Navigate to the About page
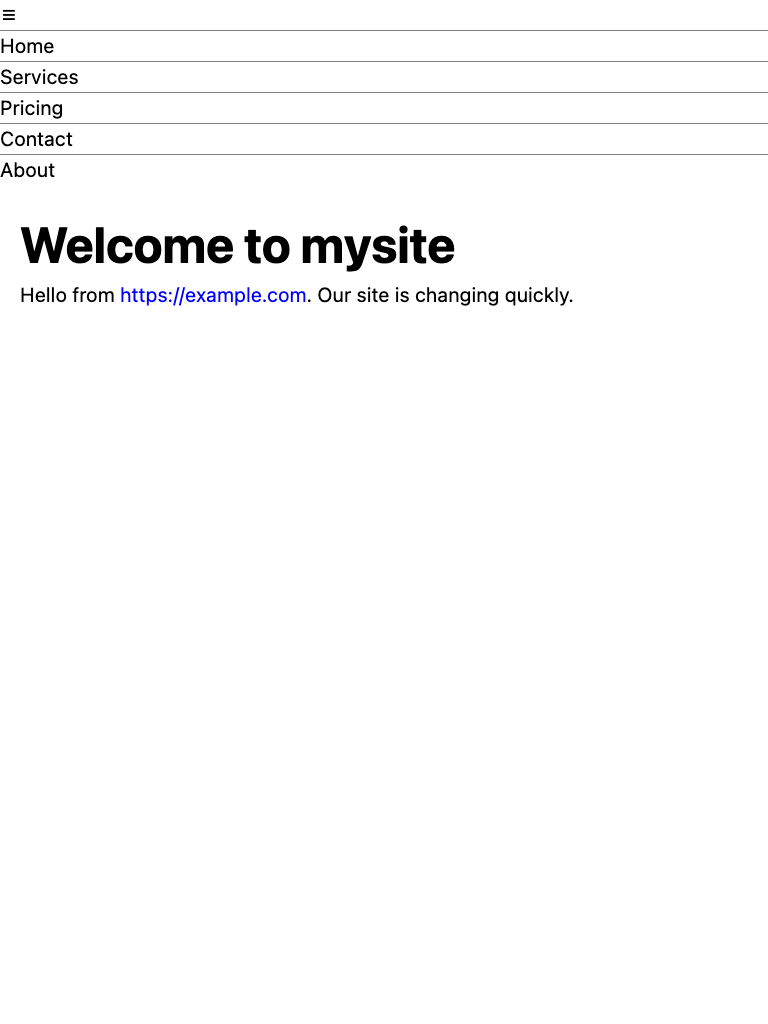This screenshot has height=1024, width=768. pos(27,170)
